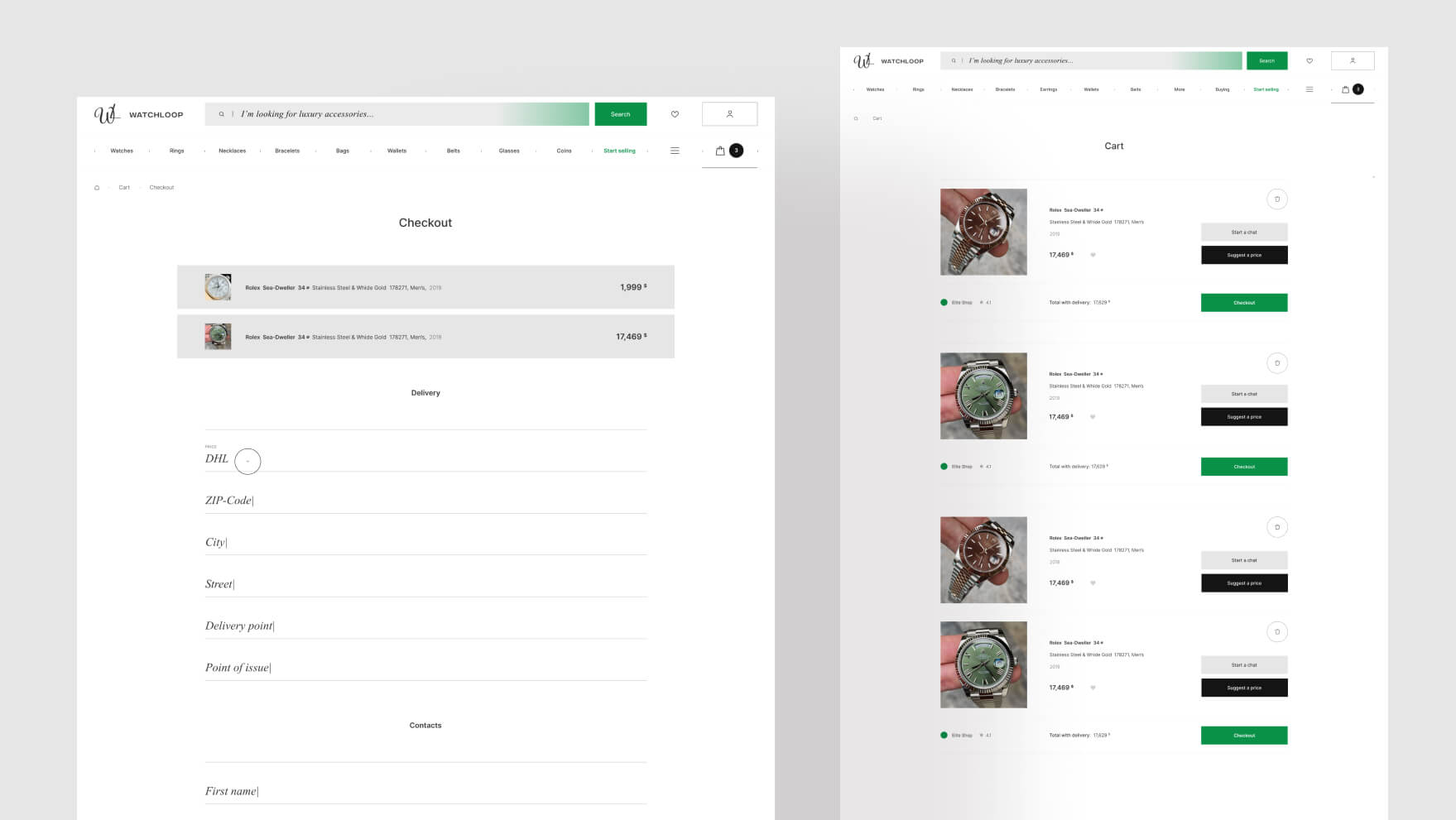Delete the first cart item with trash icon
The width and height of the screenshot is (1456, 820).
1277,199
